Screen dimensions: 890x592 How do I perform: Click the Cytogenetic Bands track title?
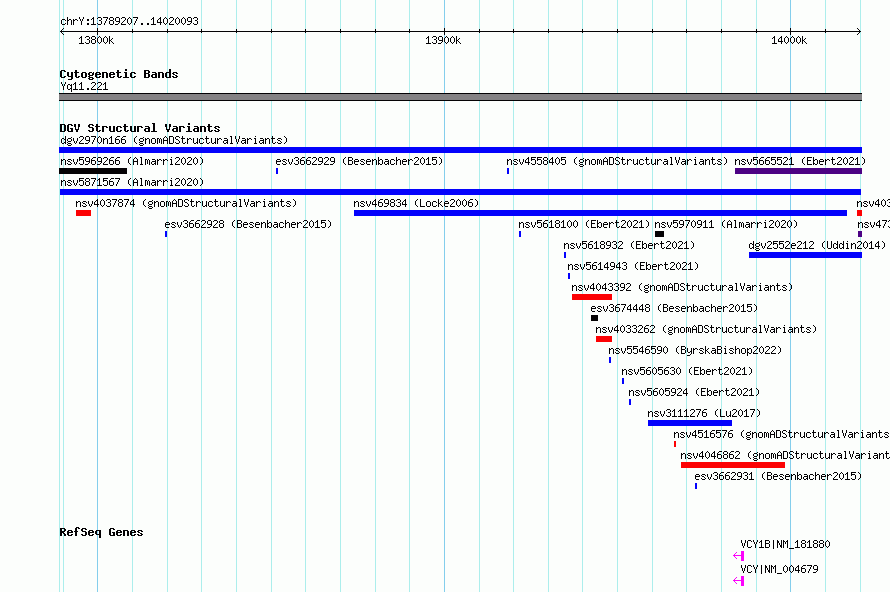(x=119, y=74)
